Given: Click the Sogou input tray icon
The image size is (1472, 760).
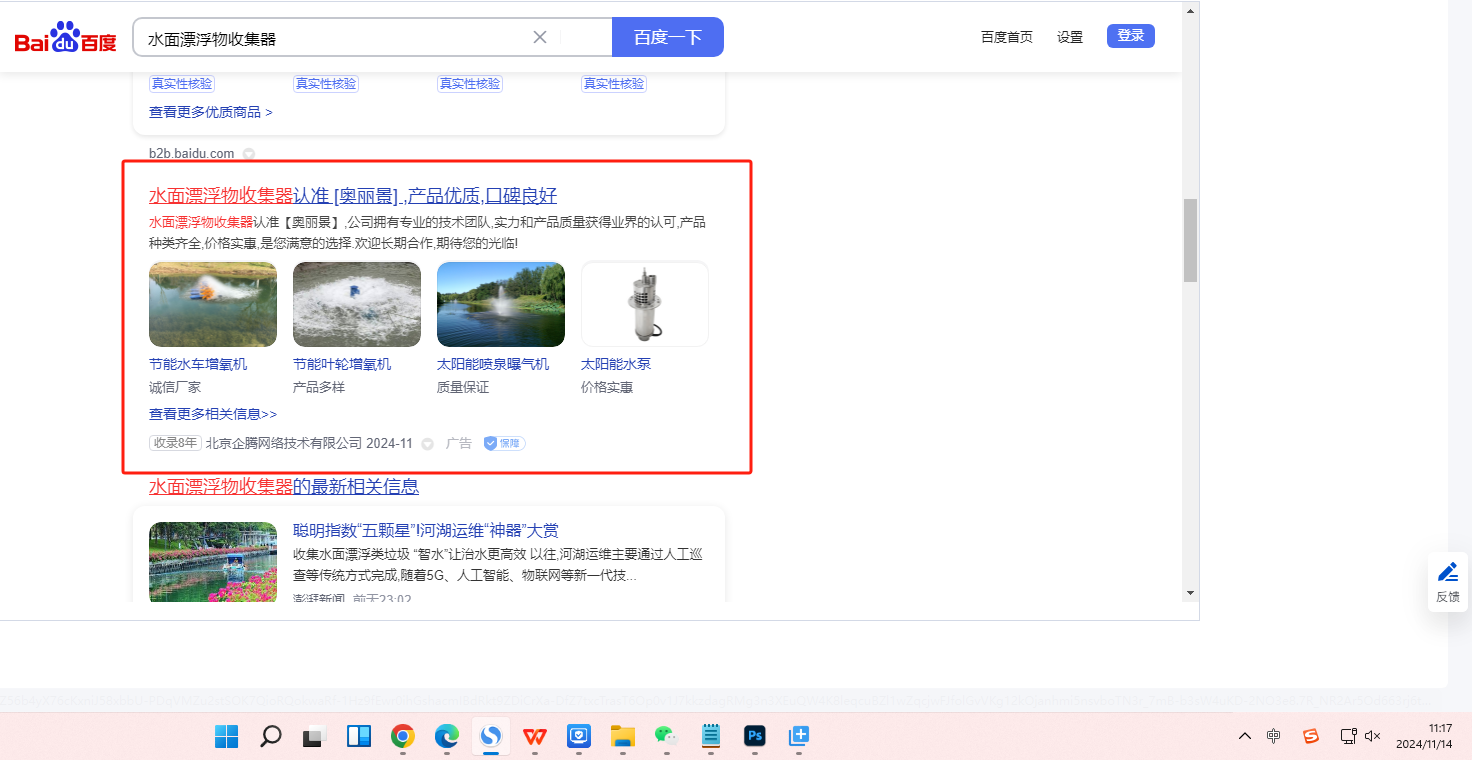Looking at the screenshot, I should 1310,737.
